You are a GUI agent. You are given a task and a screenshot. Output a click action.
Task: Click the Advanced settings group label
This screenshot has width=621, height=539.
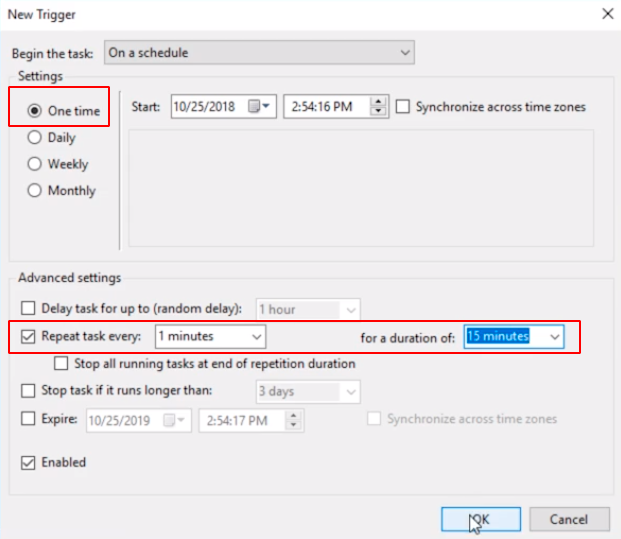coord(70,278)
